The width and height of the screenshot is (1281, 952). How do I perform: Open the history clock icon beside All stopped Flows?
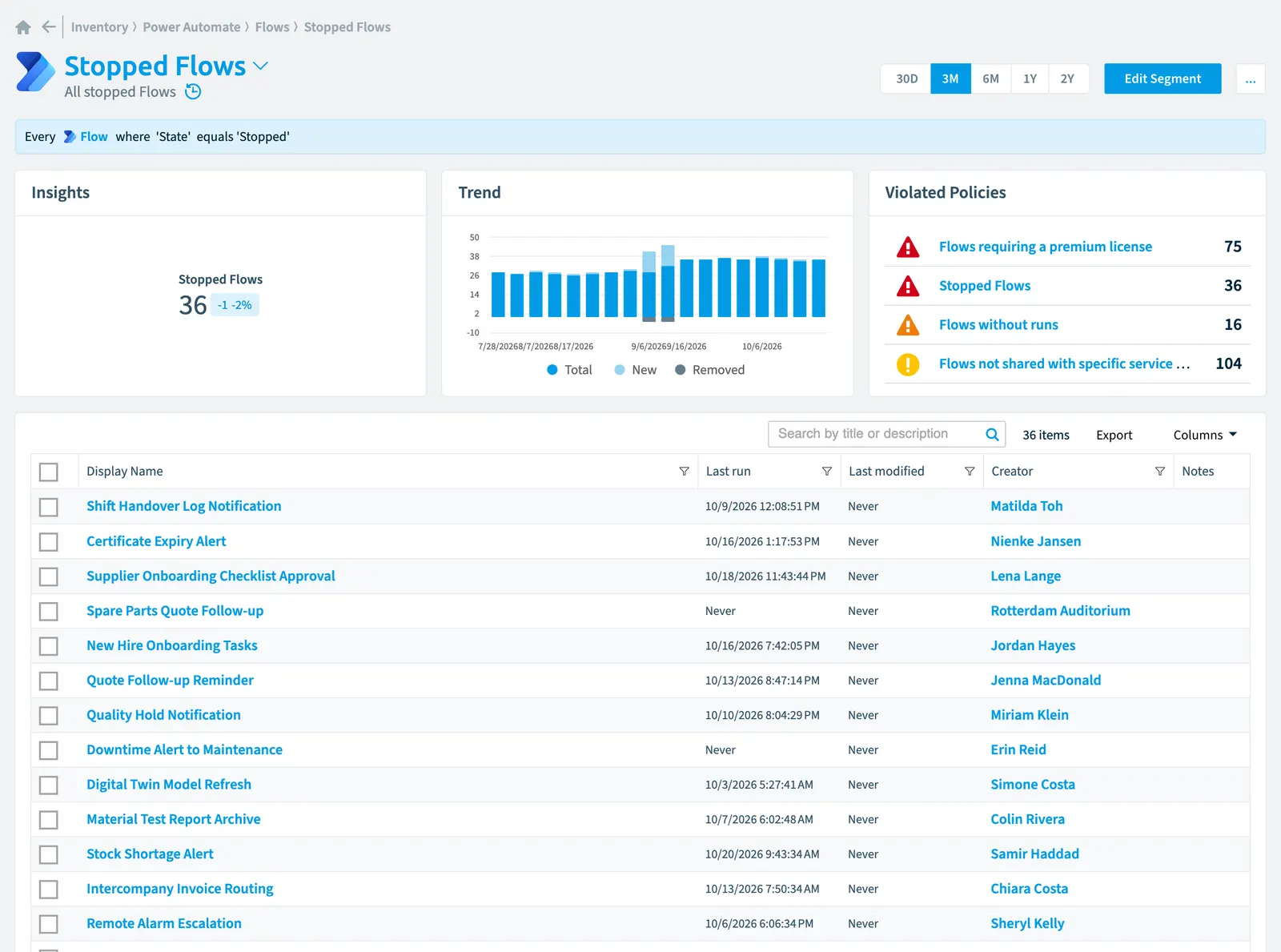(193, 92)
